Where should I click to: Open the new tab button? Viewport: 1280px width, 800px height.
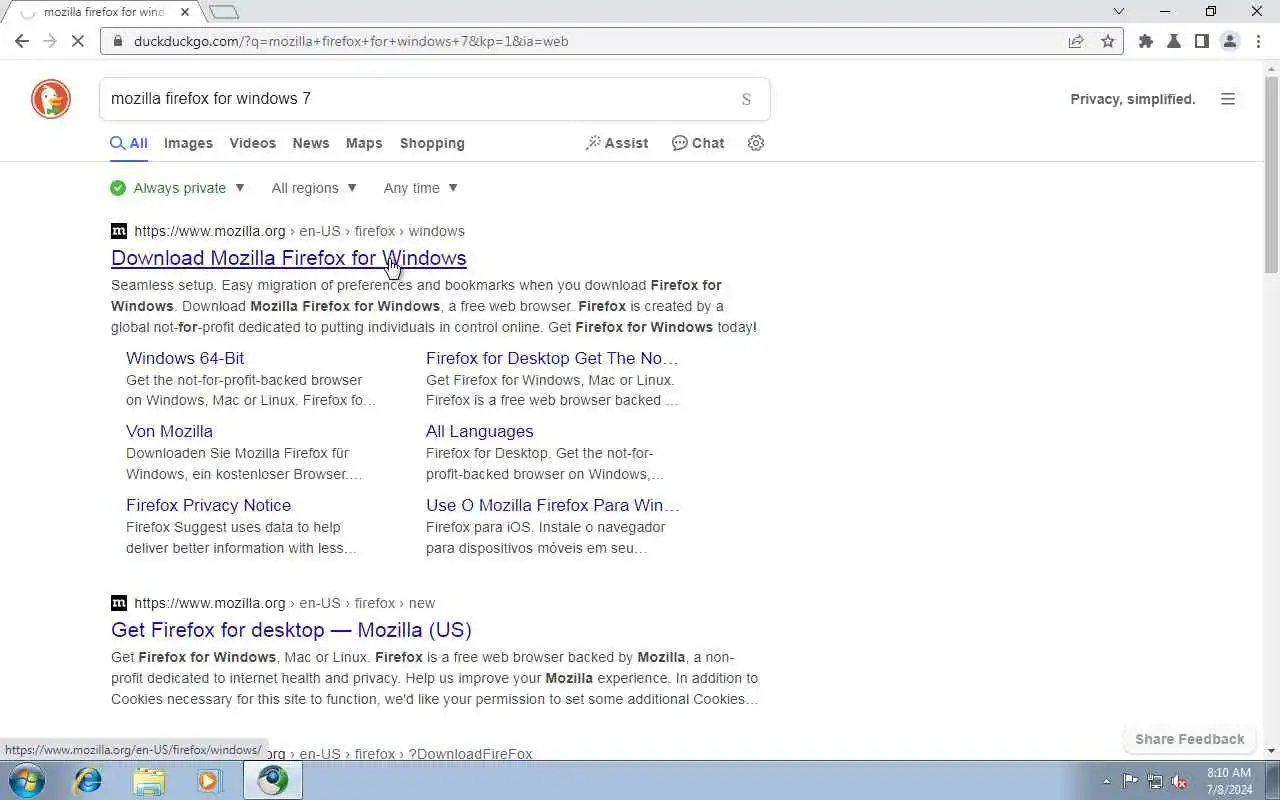point(224,12)
